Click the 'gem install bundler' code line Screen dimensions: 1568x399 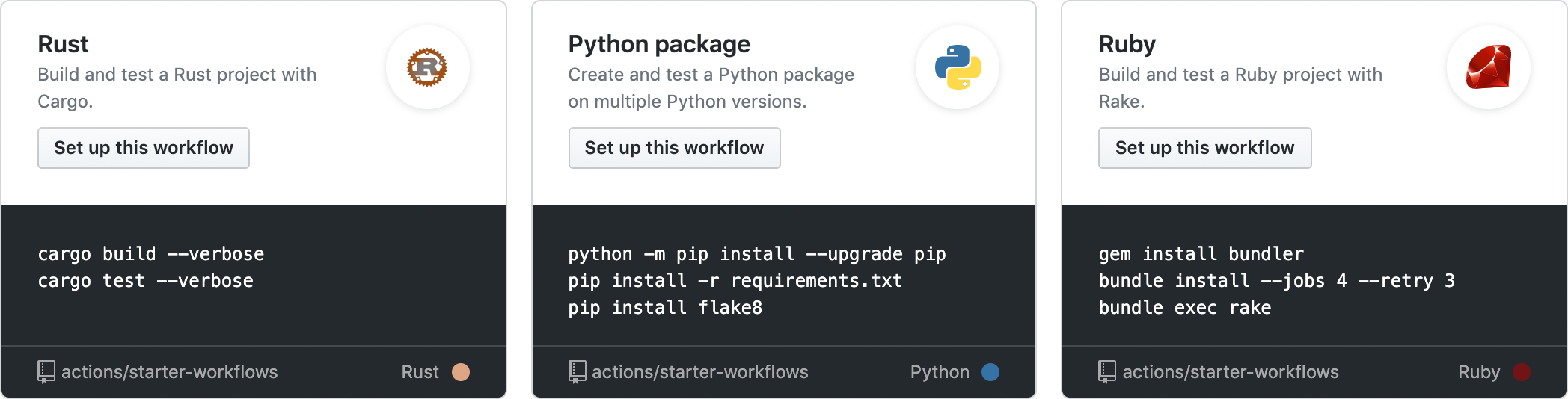1201,254
